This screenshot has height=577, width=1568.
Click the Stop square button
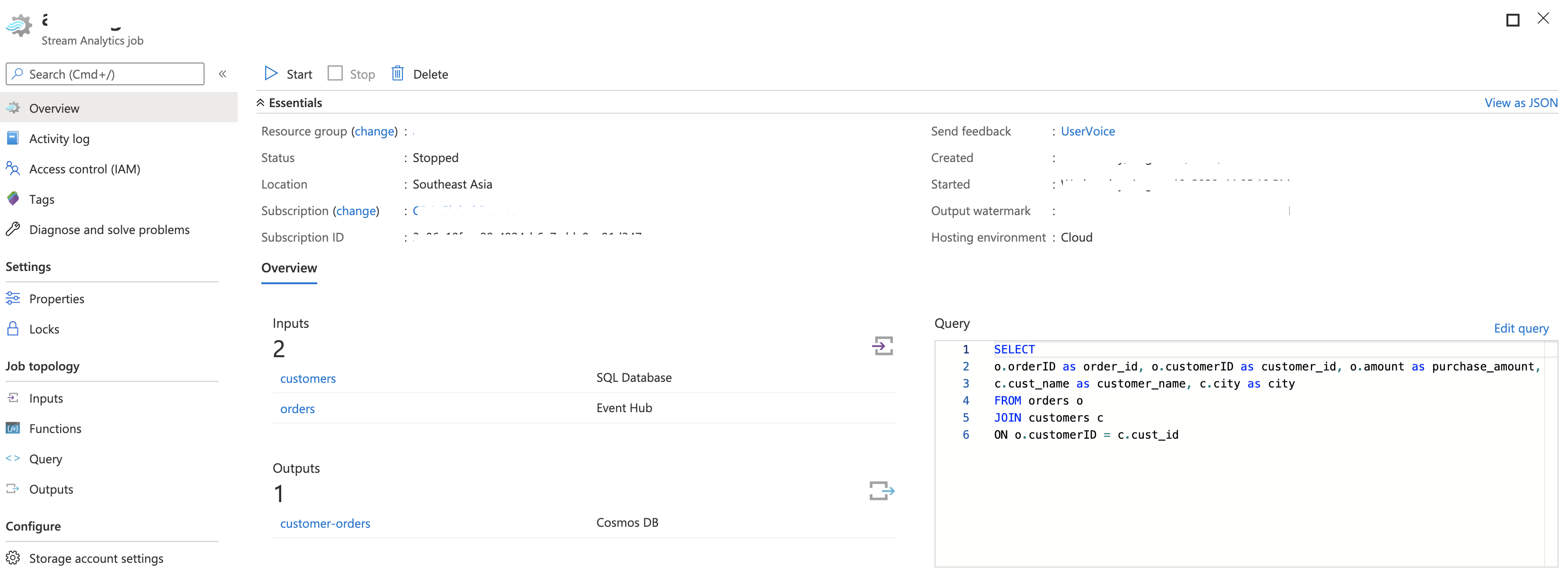coord(335,74)
